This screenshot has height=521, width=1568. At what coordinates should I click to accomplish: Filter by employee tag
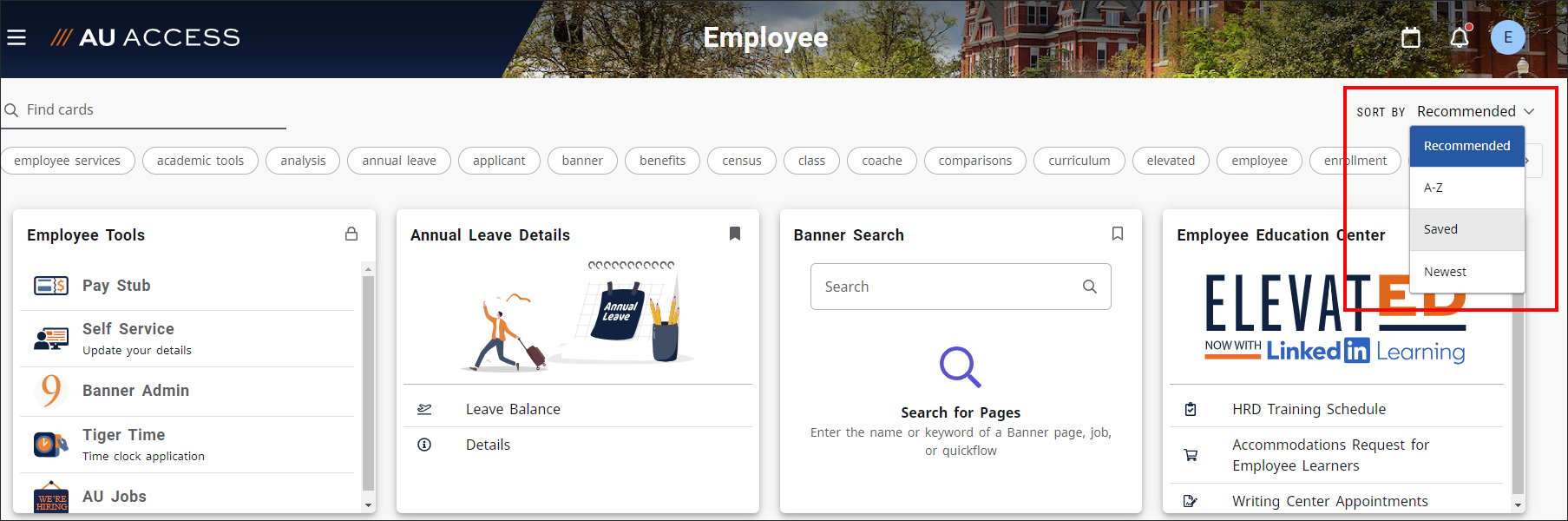1259,161
